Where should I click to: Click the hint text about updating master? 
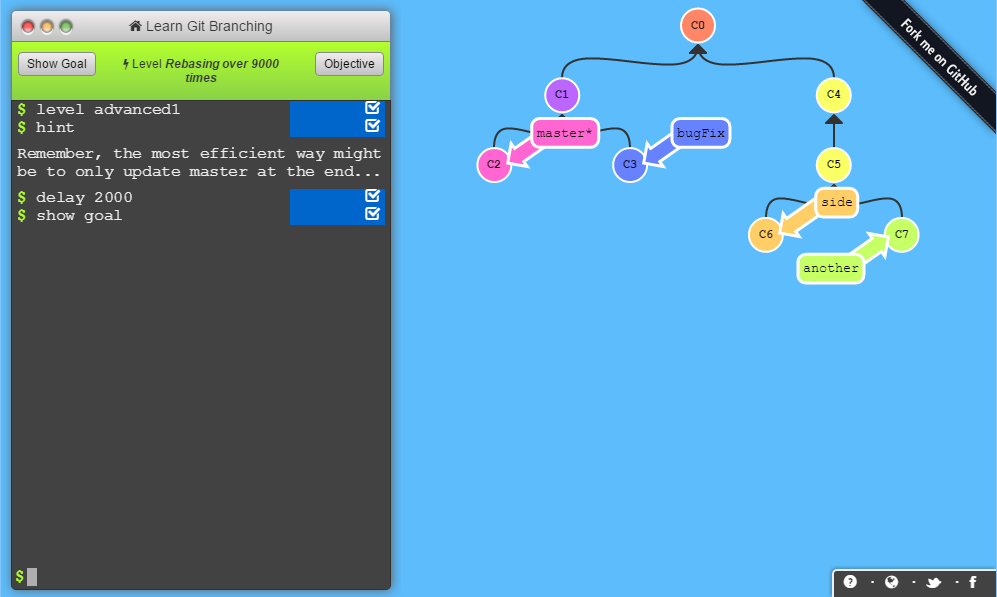199,162
